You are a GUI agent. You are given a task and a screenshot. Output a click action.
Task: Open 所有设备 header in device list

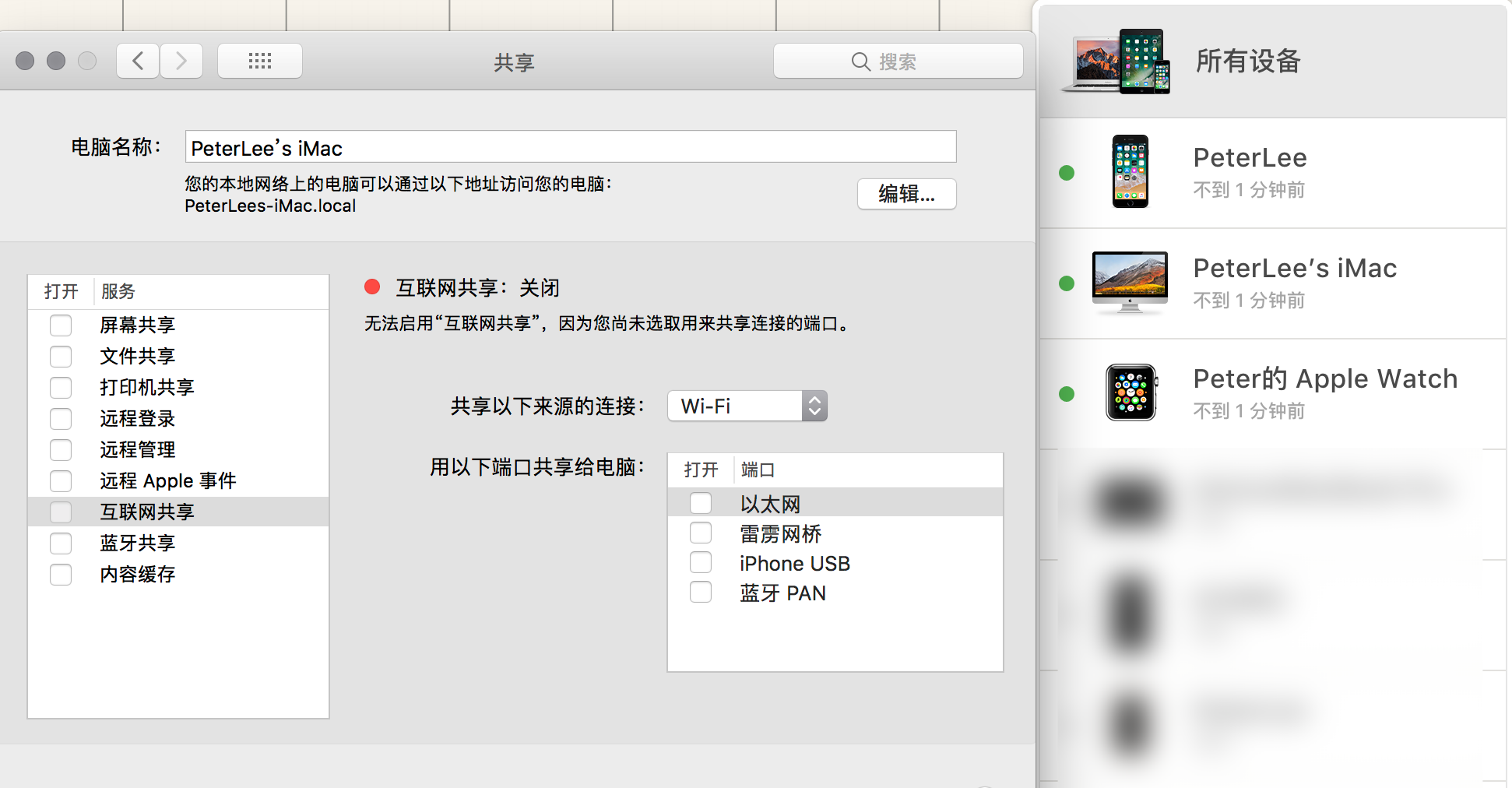click(x=1272, y=62)
